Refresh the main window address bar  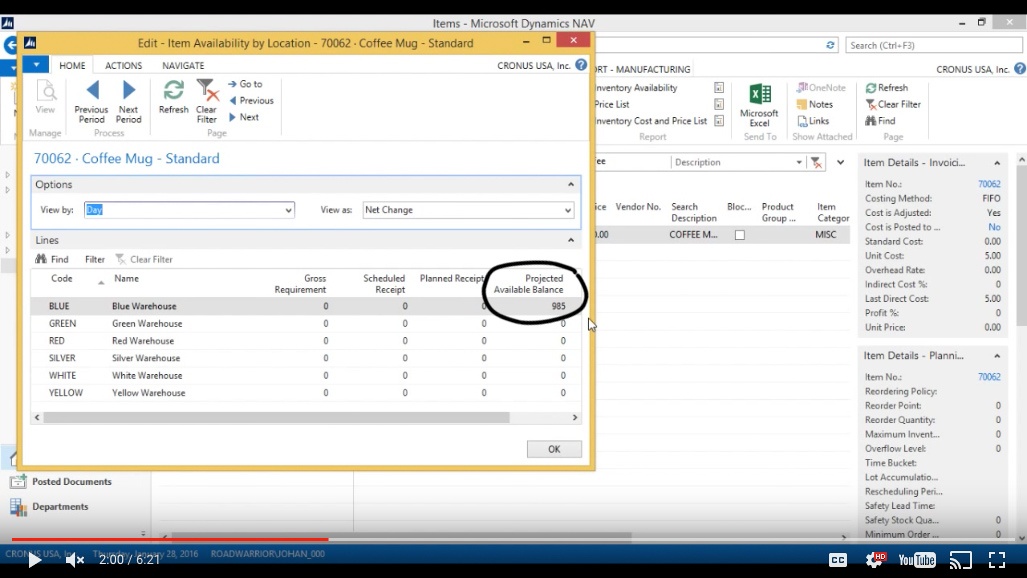831,45
